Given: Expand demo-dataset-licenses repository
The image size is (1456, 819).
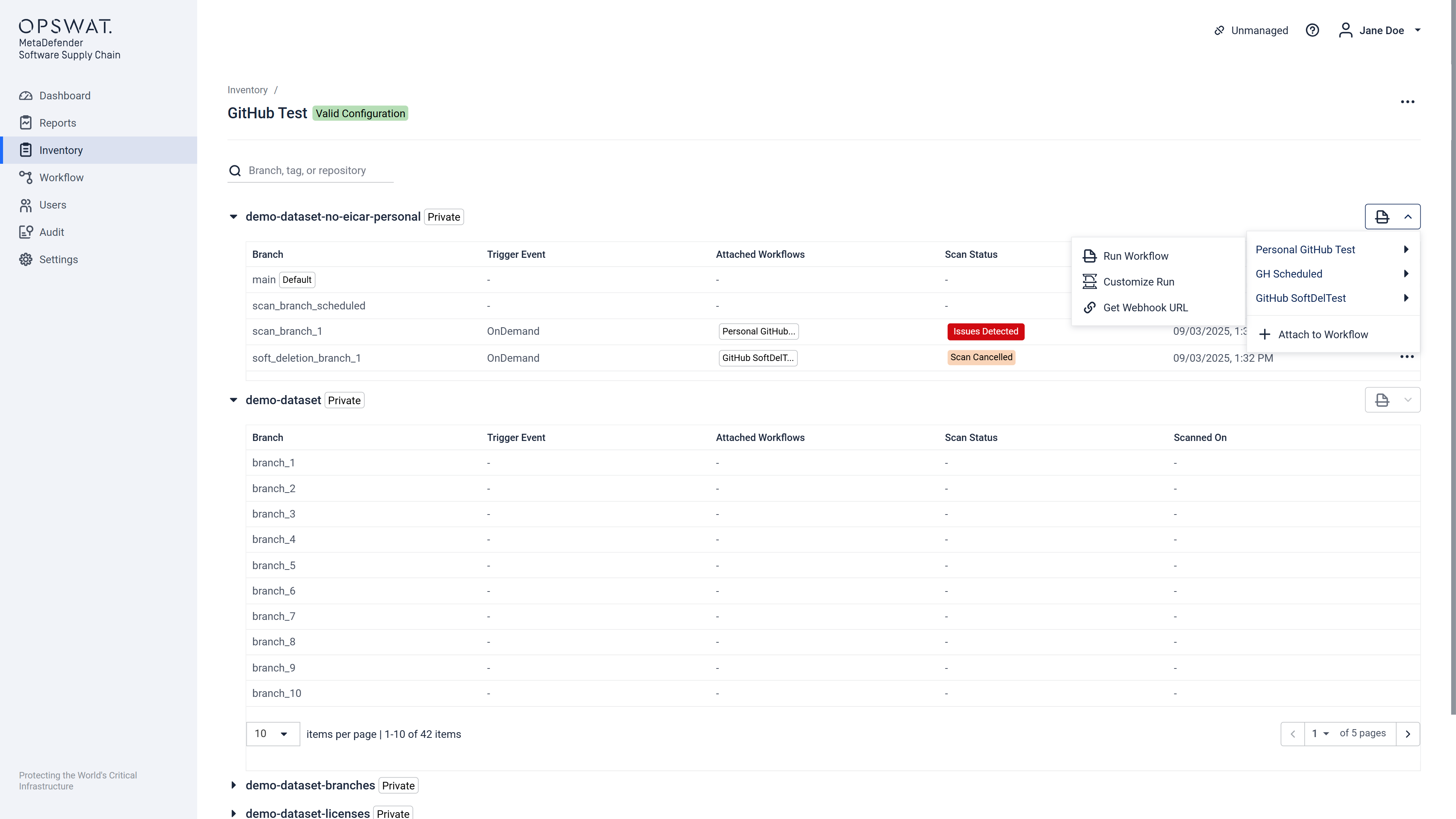Looking at the screenshot, I should pos(234,814).
